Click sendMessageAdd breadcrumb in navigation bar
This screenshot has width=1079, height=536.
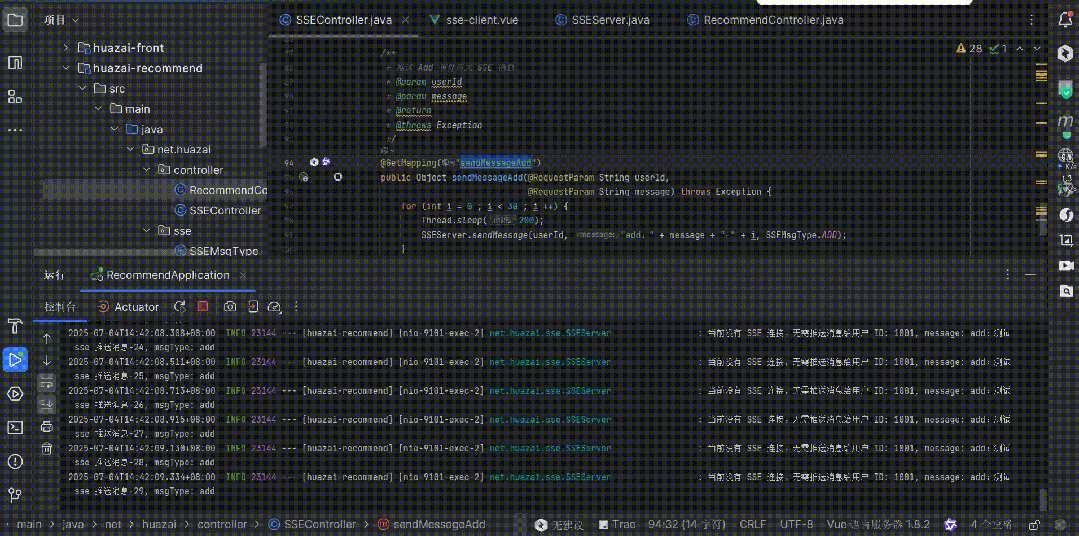pyautogui.click(x=431, y=524)
